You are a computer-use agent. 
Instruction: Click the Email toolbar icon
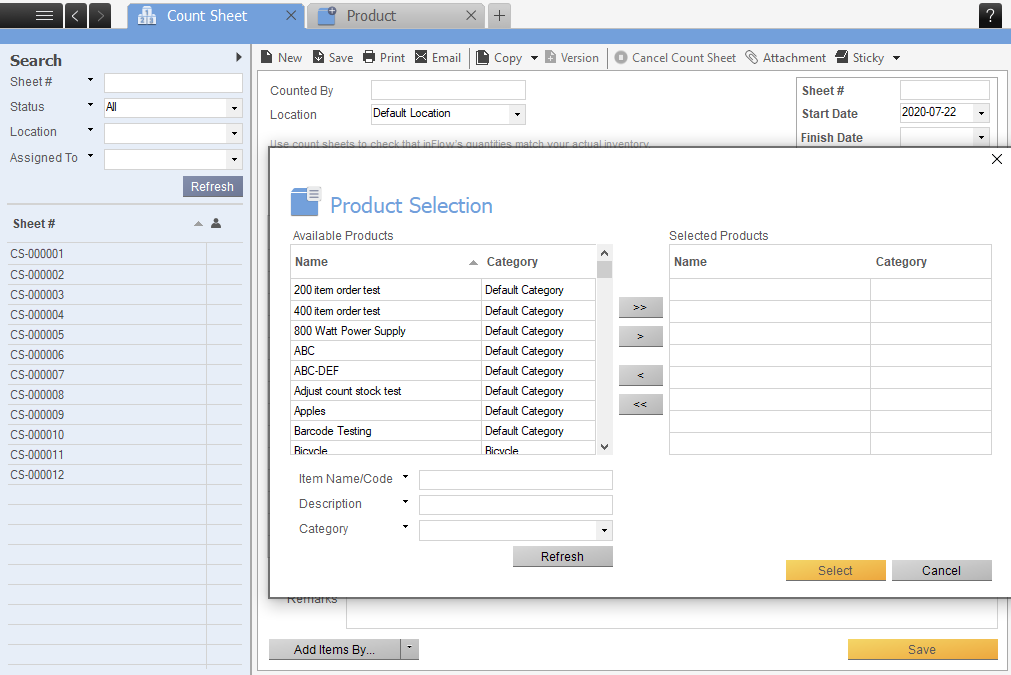(421, 58)
